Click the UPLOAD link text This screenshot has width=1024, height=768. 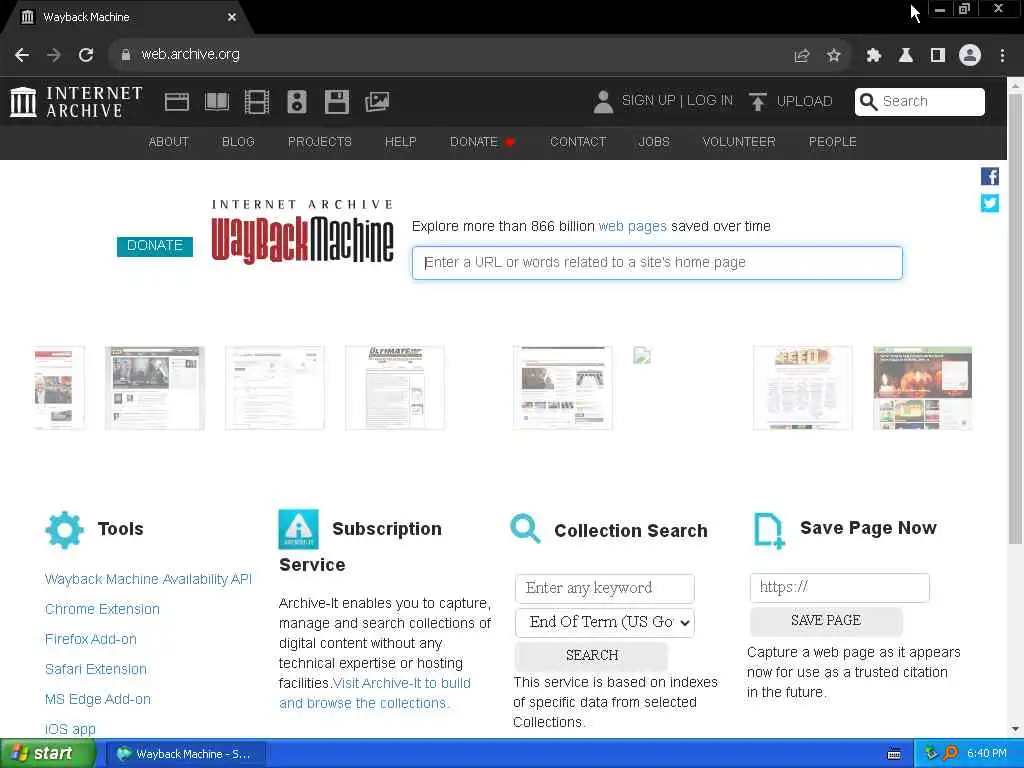point(804,102)
